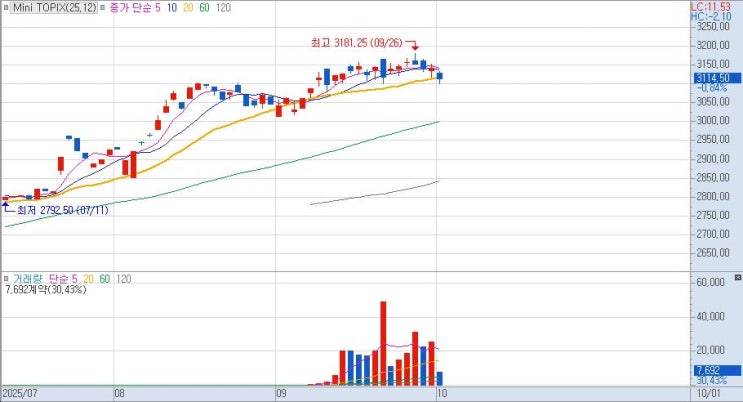Click the small square icon before Mini TOPIX label
This screenshot has width=743, height=402.
pos(6,8)
